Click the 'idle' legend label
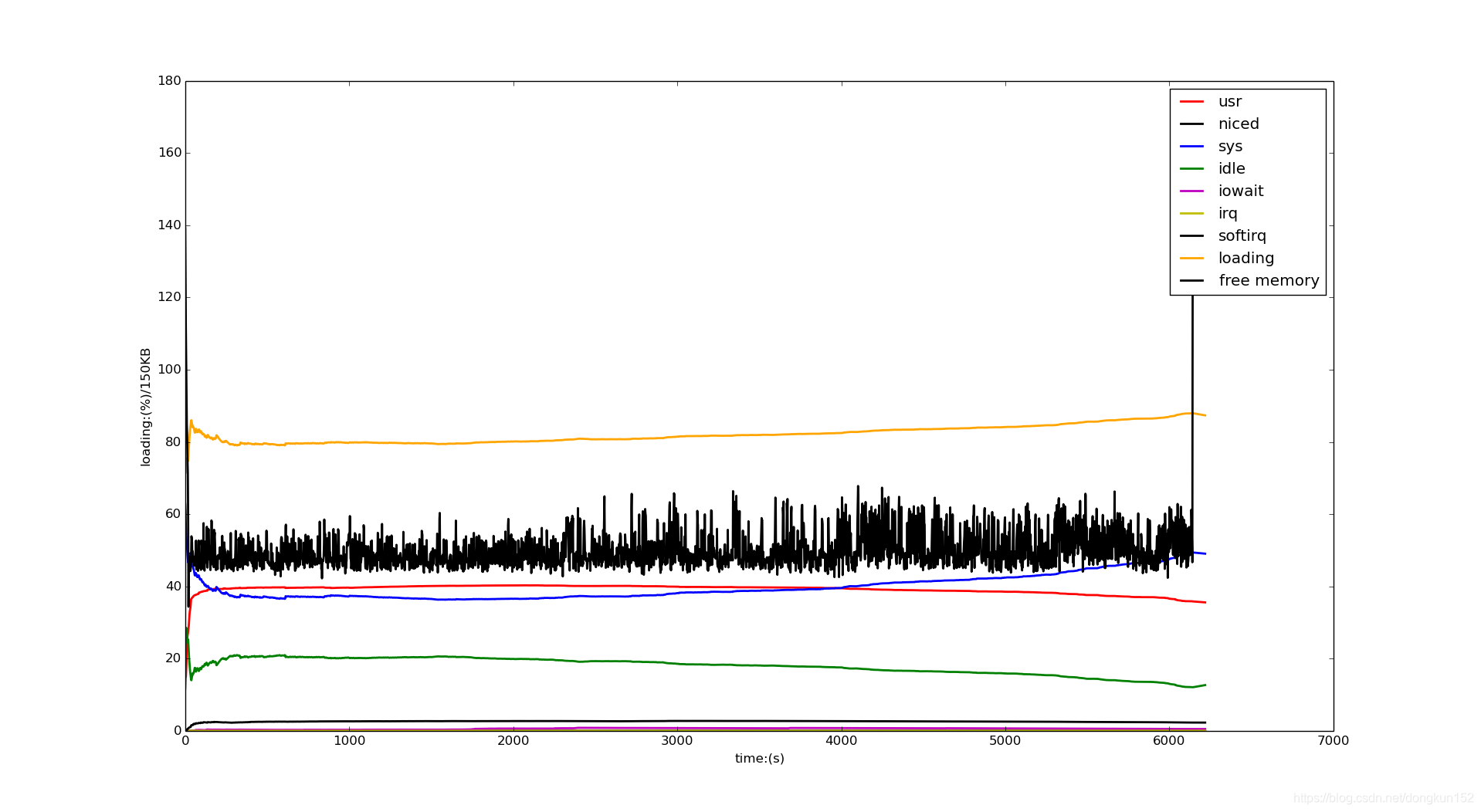Screen dimensions: 1481x812 click(x=1232, y=169)
